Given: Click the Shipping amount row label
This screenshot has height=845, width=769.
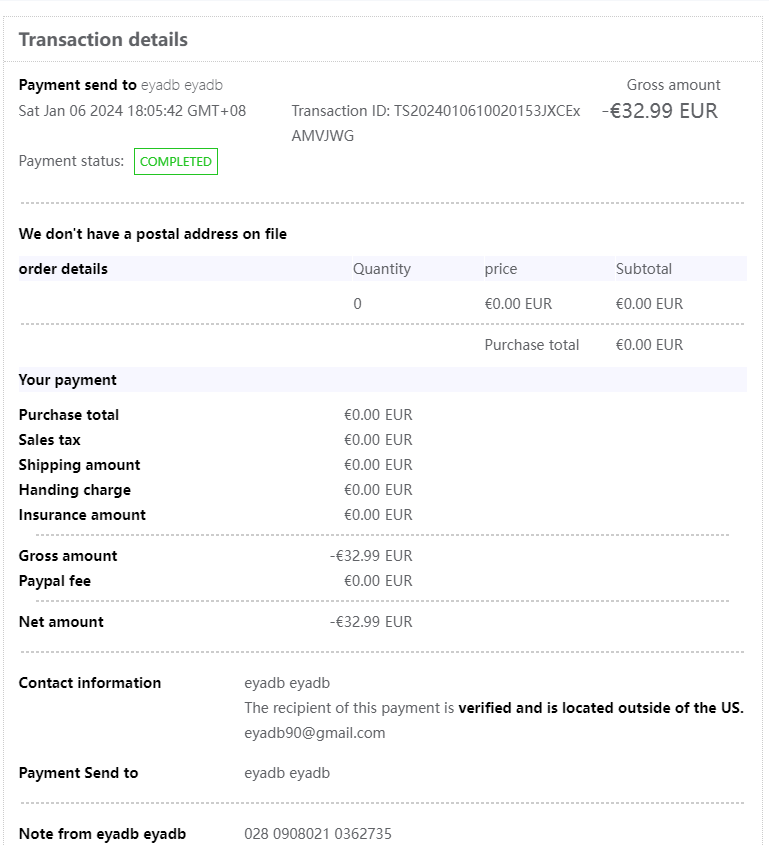Looking at the screenshot, I should [79, 465].
